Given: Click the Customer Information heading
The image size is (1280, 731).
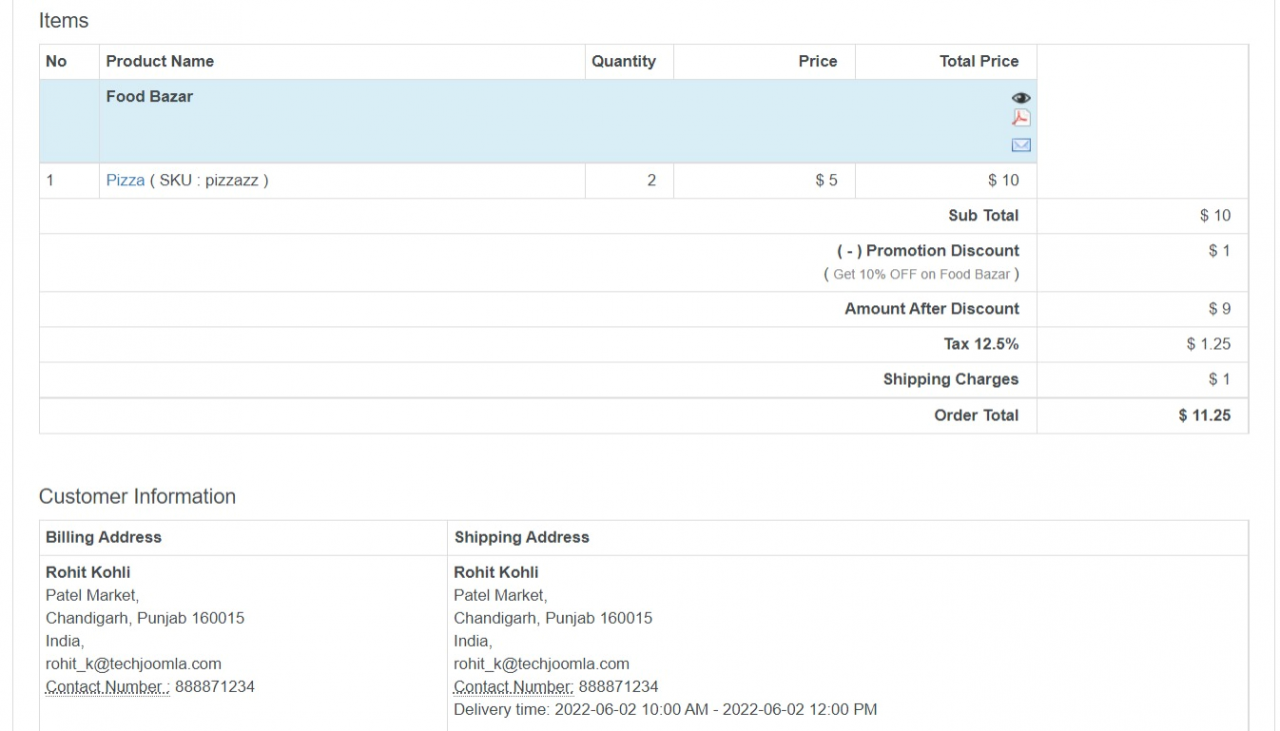Looking at the screenshot, I should pos(137,497).
